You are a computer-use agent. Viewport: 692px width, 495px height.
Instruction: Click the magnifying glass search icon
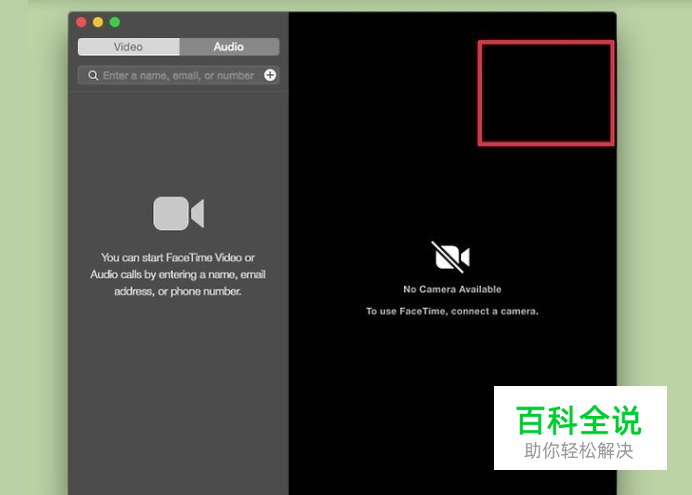93,75
